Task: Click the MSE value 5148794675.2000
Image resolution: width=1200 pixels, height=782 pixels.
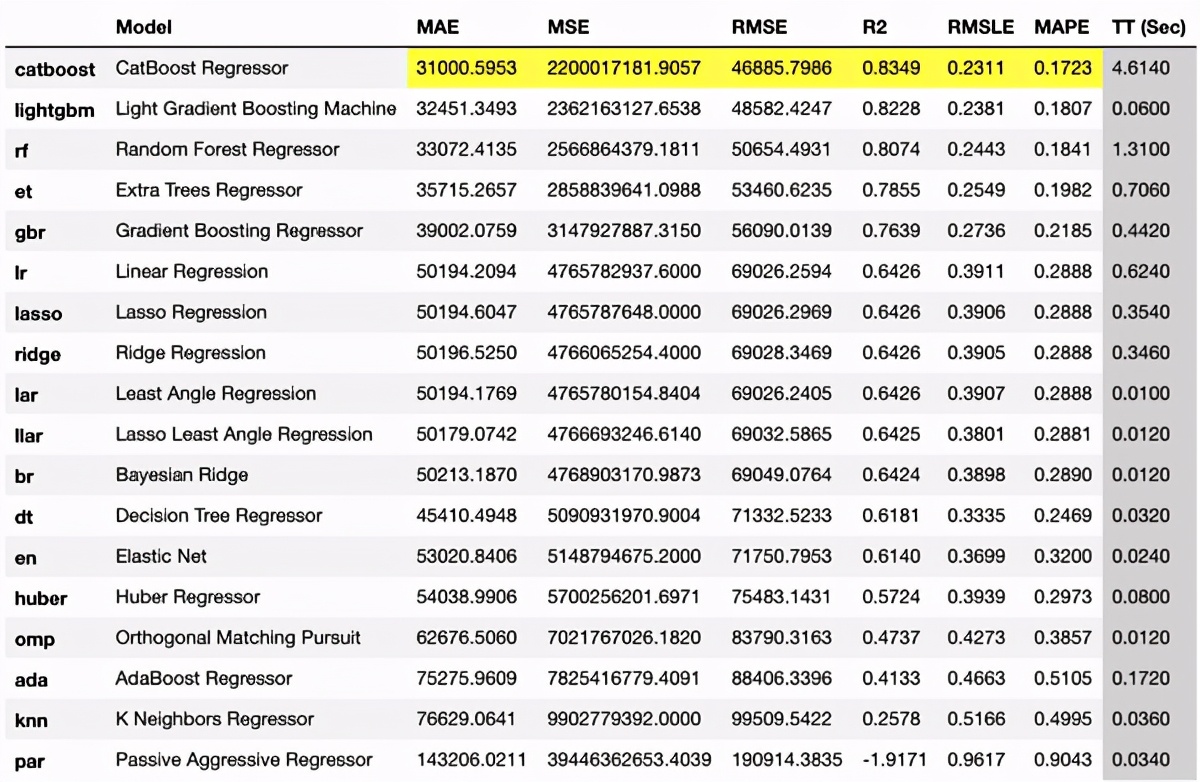Action: coord(624,556)
